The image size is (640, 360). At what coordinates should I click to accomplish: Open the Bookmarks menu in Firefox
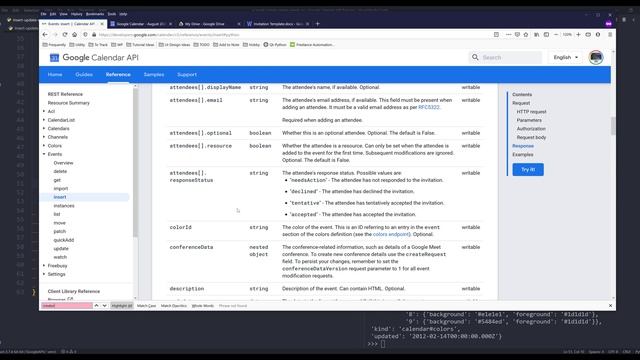click(95, 14)
